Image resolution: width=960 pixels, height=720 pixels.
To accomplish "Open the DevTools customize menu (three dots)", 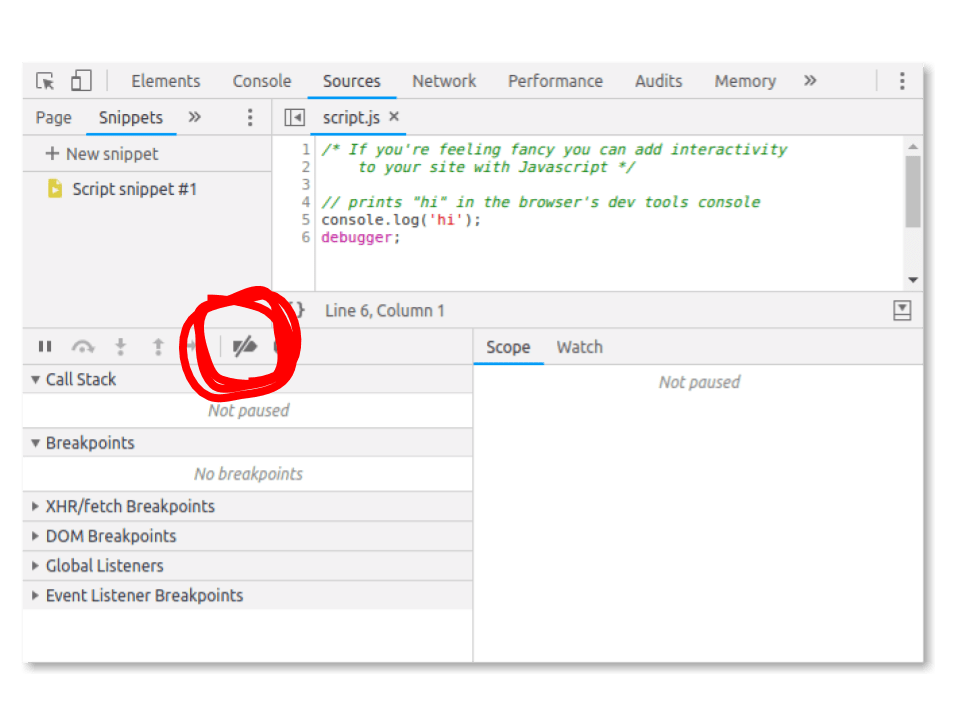I will pos(901,80).
